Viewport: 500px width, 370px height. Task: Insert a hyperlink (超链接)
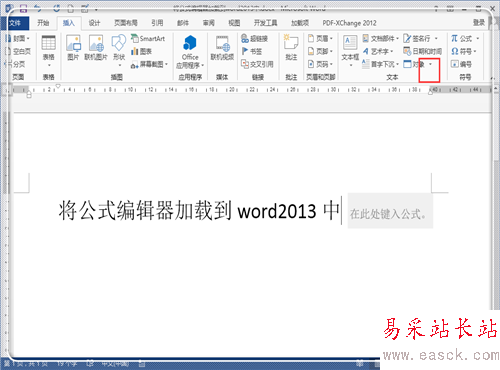click(x=255, y=39)
